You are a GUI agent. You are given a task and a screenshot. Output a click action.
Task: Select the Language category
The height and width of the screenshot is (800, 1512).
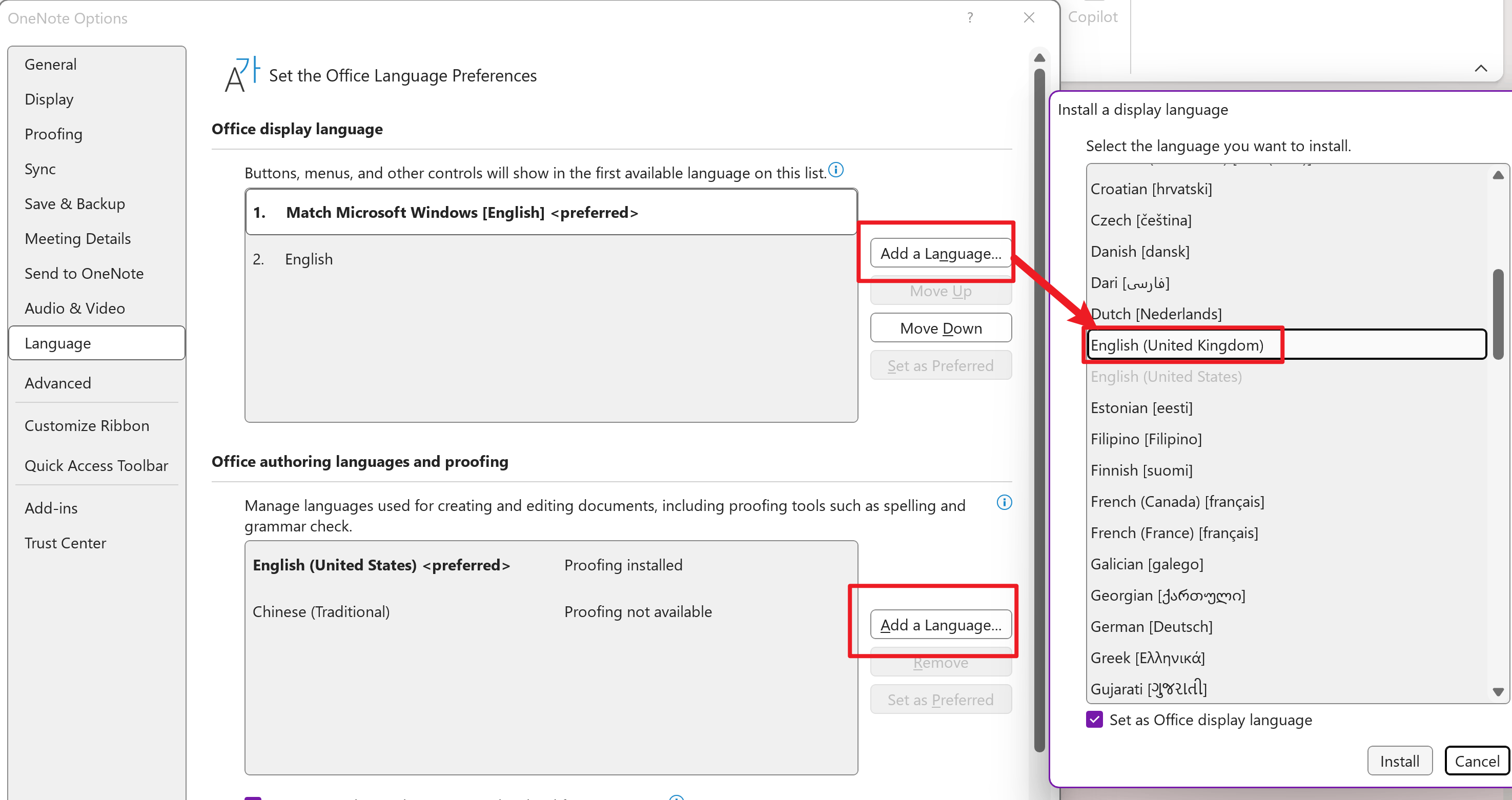click(97, 343)
